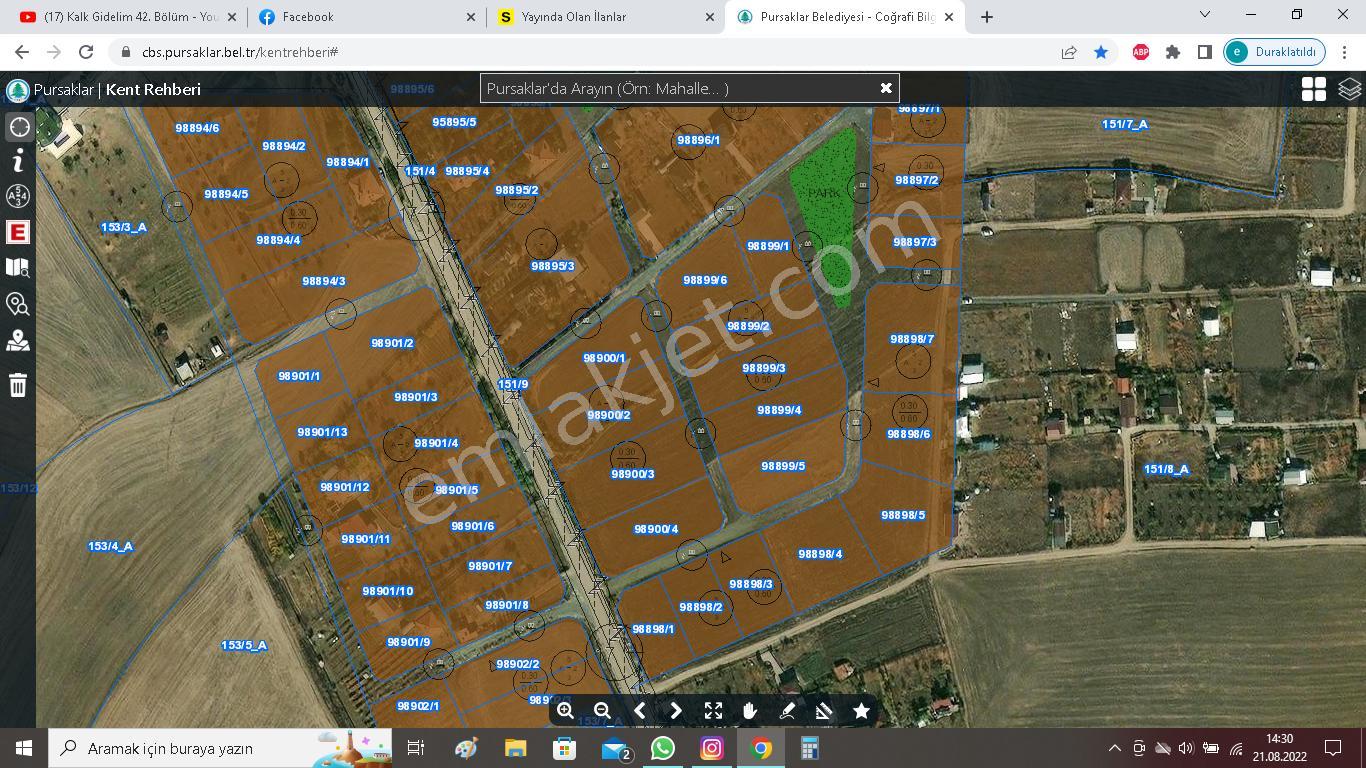Viewport: 1366px width, 768px height.
Task: Open a new browser tab
Action: pyautogui.click(x=986, y=17)
